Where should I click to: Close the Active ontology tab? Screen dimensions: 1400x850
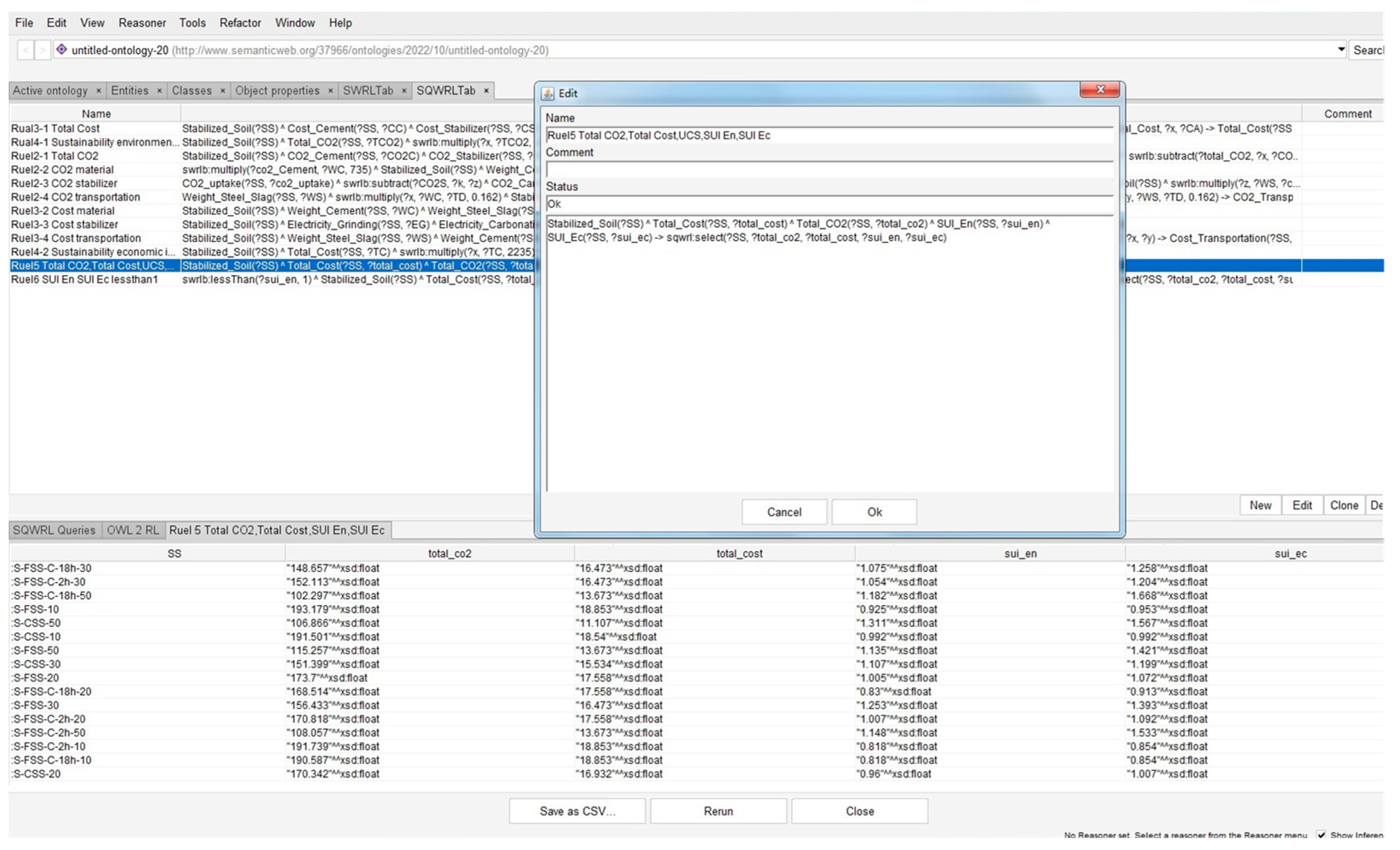click(98, 91)
